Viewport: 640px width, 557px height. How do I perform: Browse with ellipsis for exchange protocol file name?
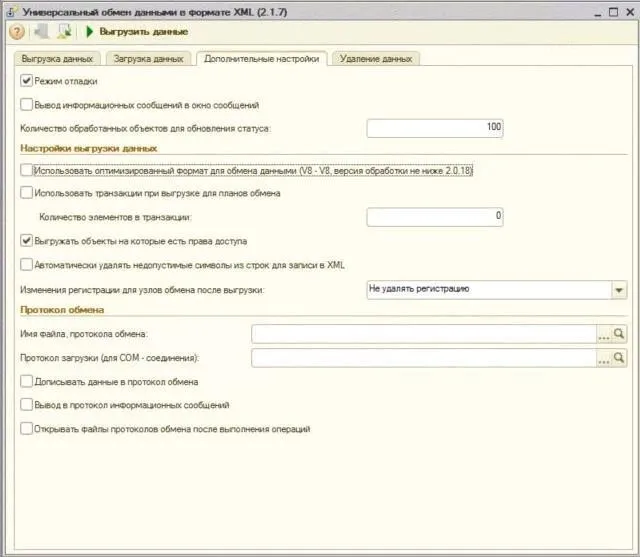coord(604,334)
